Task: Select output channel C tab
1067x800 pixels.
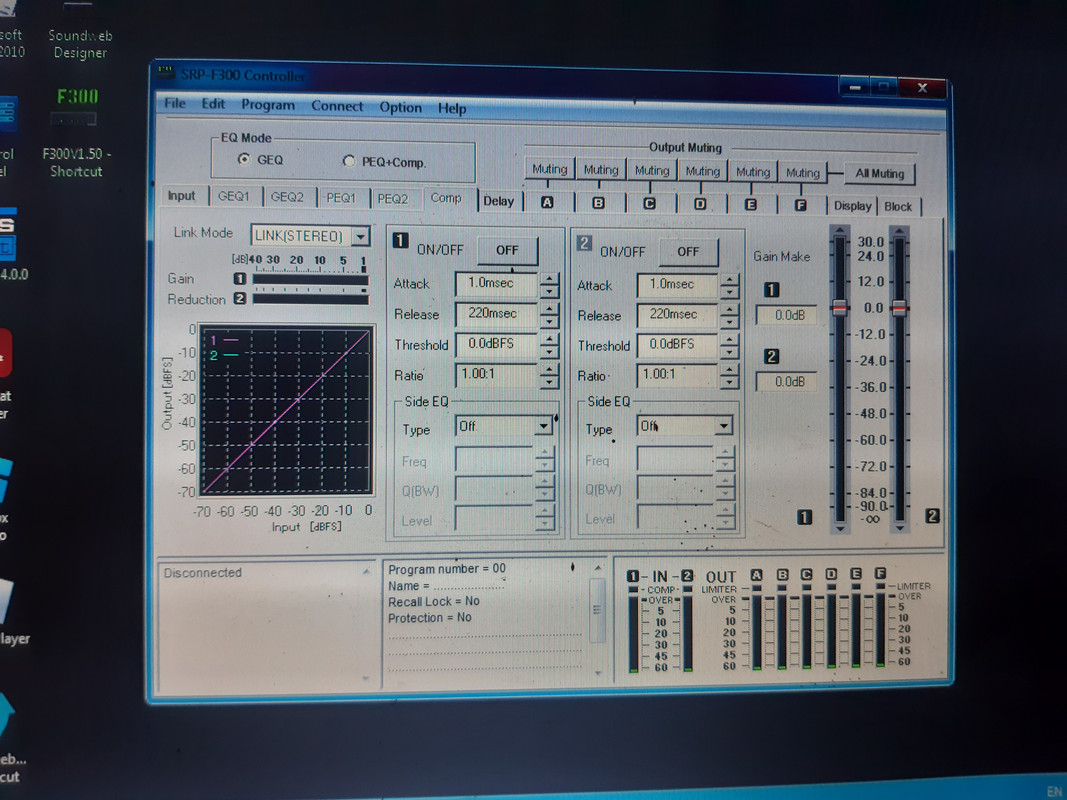Action: click(649, 203)
